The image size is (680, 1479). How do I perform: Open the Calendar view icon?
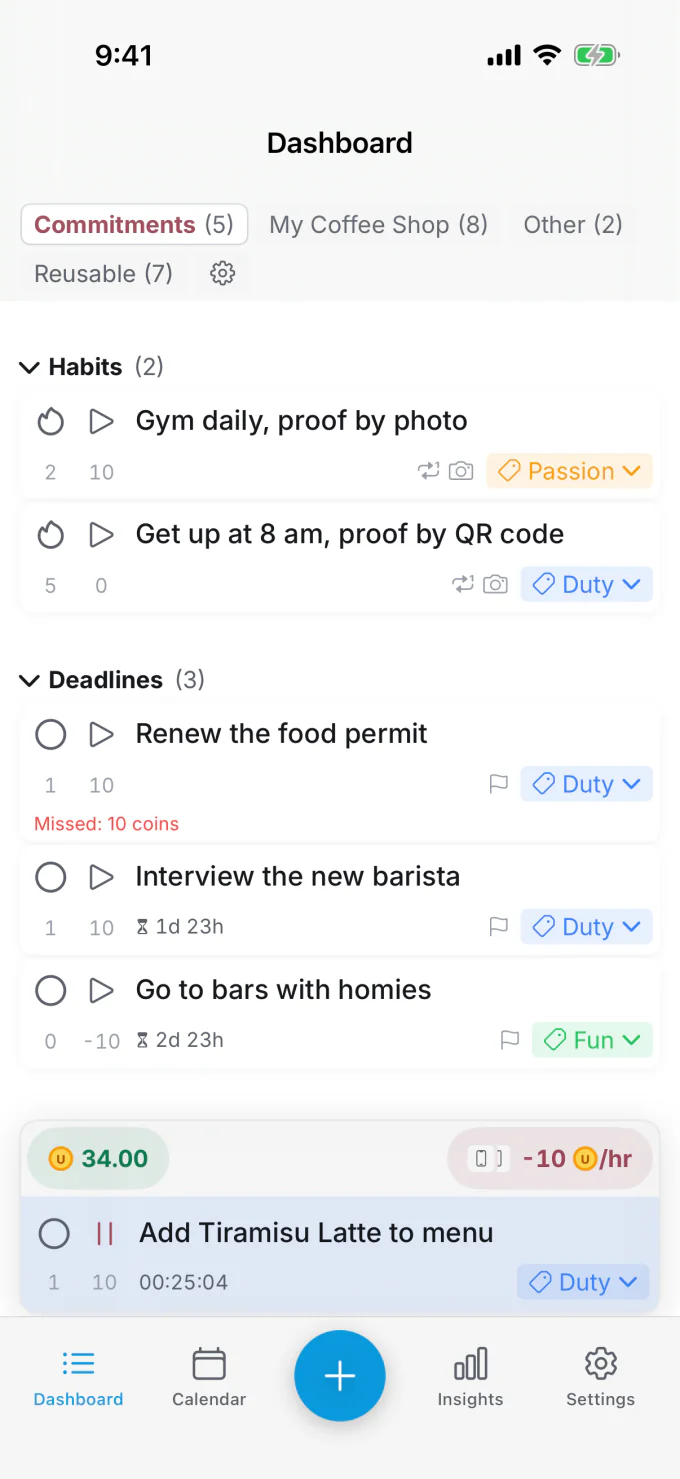click(209, 1364)
